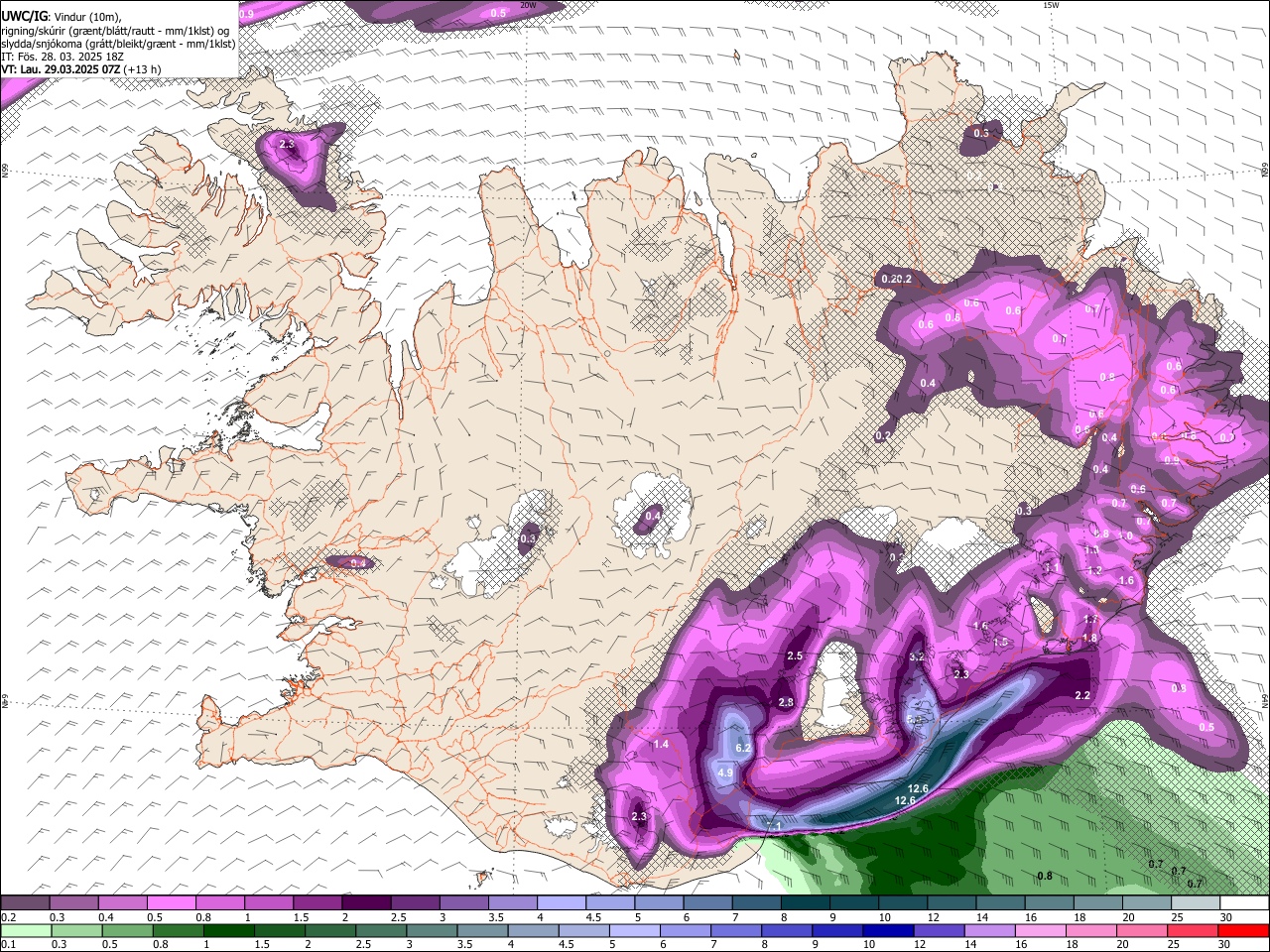Click the 'VT: Lau. 29.03.2025 07Z' valid time
The height and width of the screenshot is (952, 1270).
[x=61, y=69]
